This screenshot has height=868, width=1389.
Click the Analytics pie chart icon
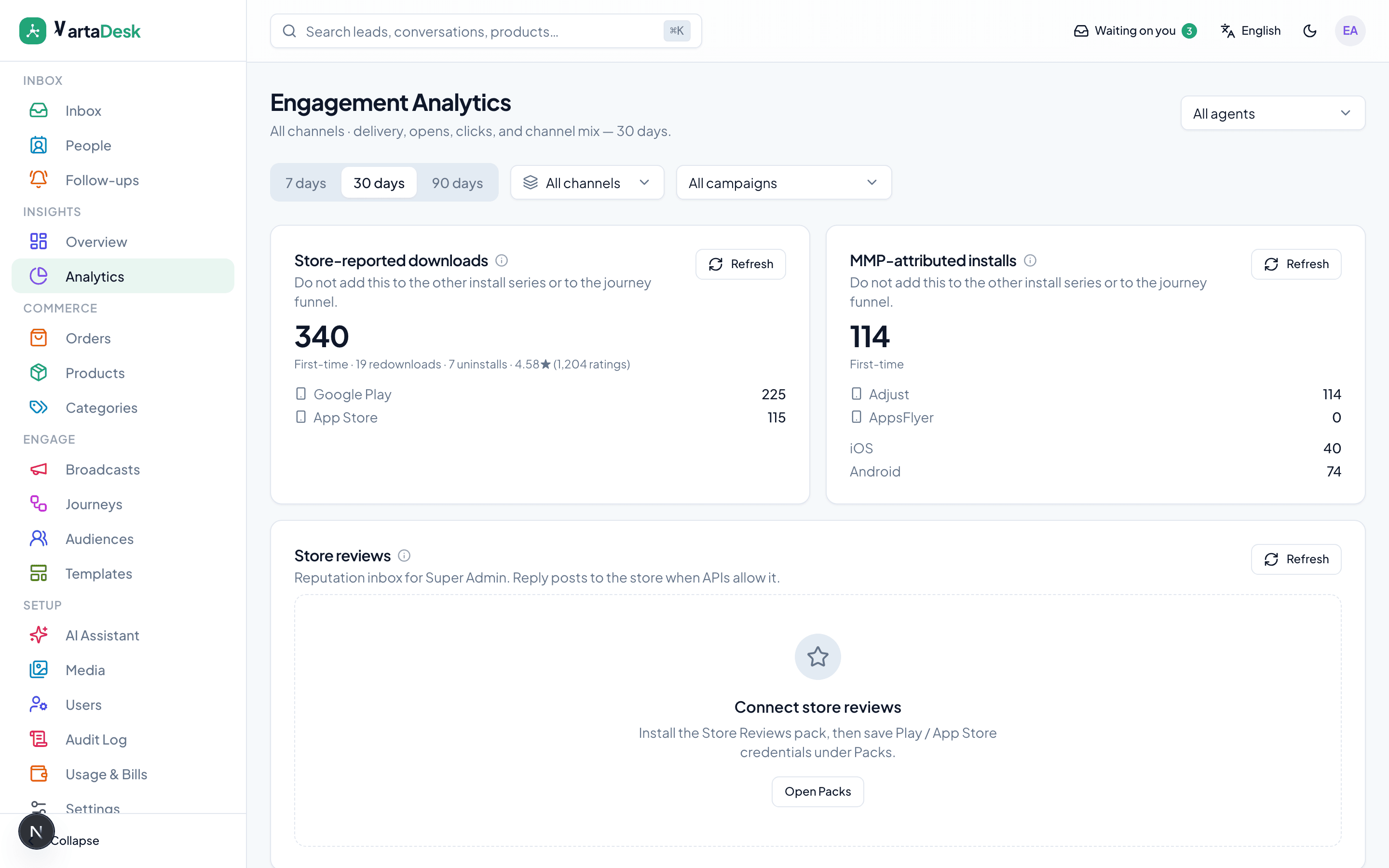click(x=39, y=276)
